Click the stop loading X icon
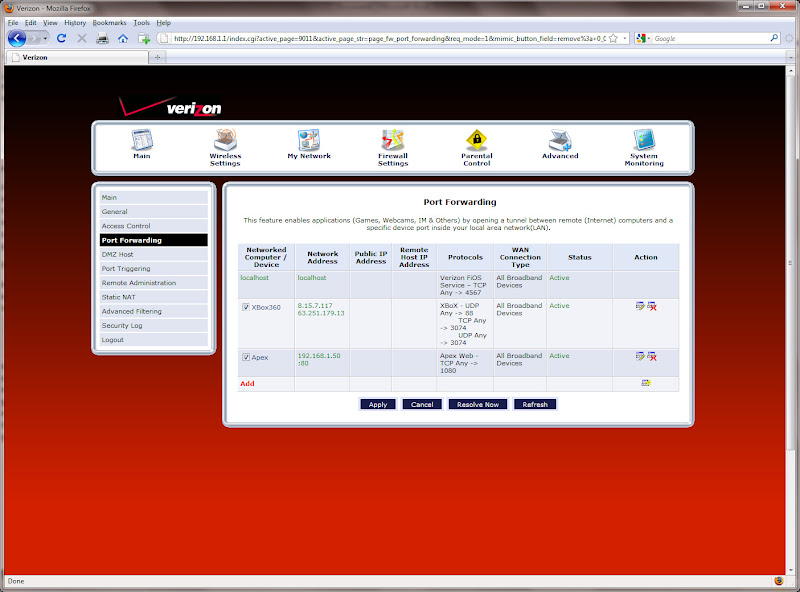This screenshot has width=800, height=592. click(82, 38)
